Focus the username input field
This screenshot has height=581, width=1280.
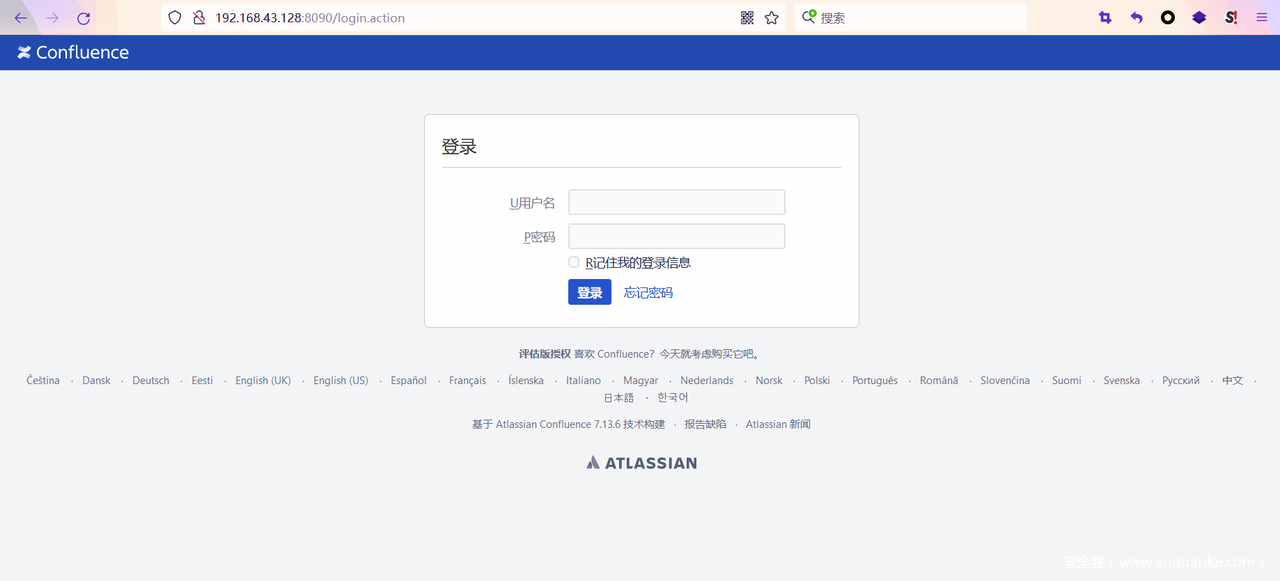pos(677,202)
